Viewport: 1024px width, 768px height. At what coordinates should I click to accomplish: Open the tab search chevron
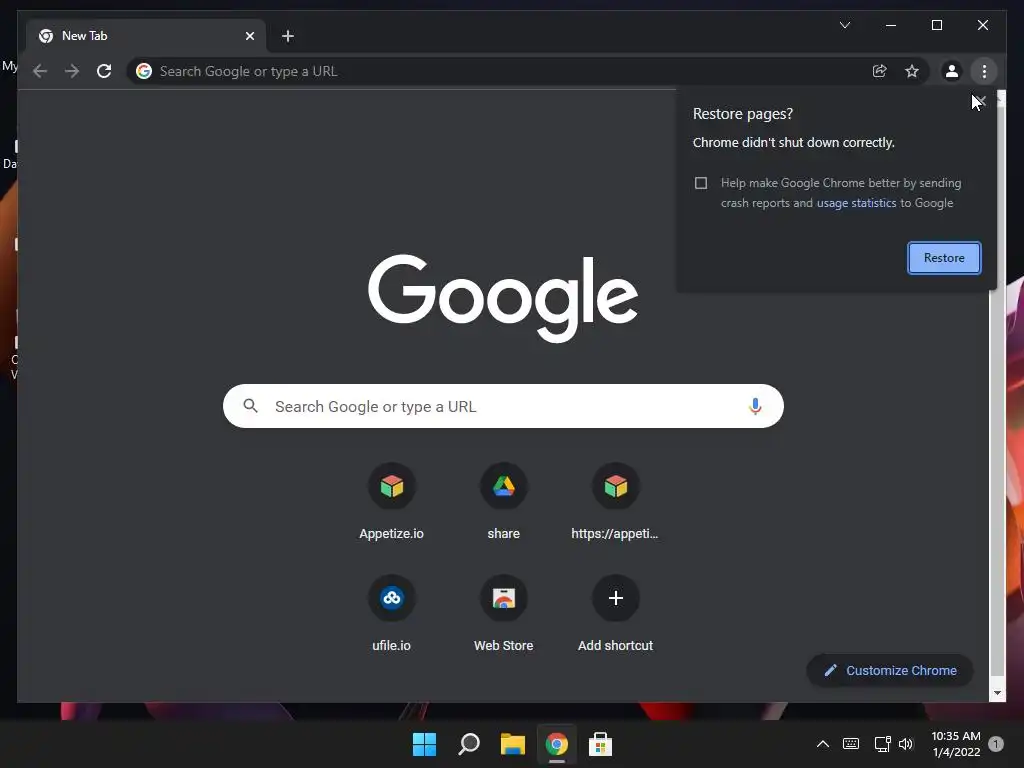click(844, 25)
